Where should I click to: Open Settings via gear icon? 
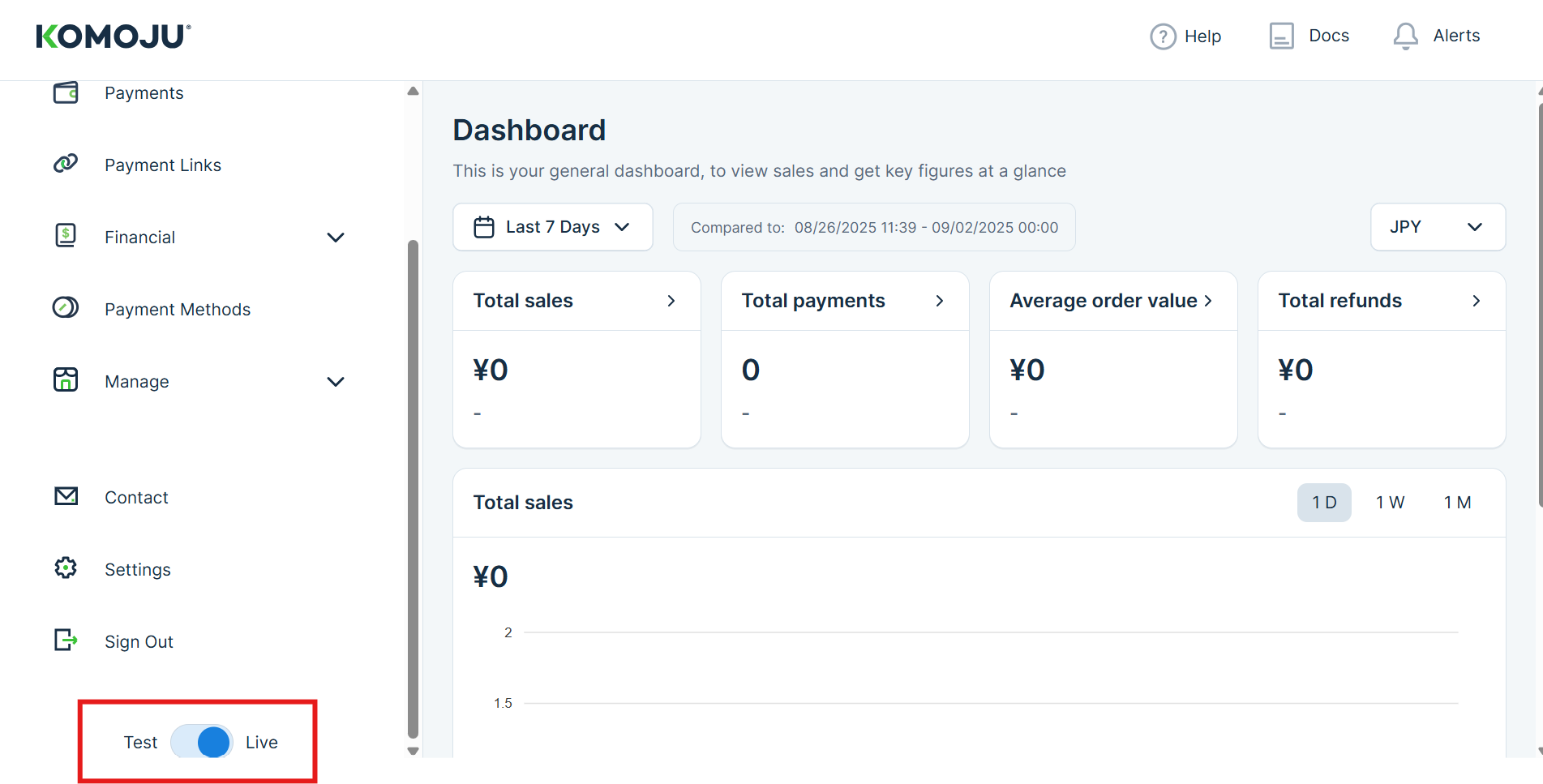pos(66,568)
